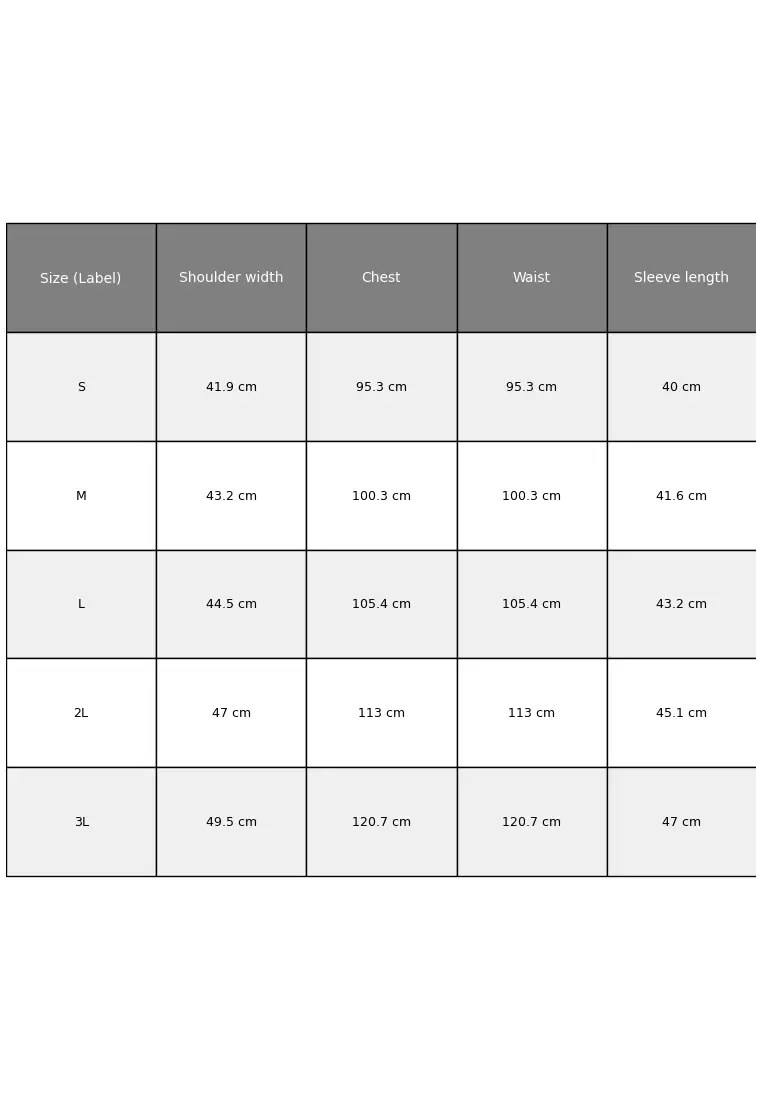Select the Waist value for size M

pyautogui.click(x=531, y=496)
